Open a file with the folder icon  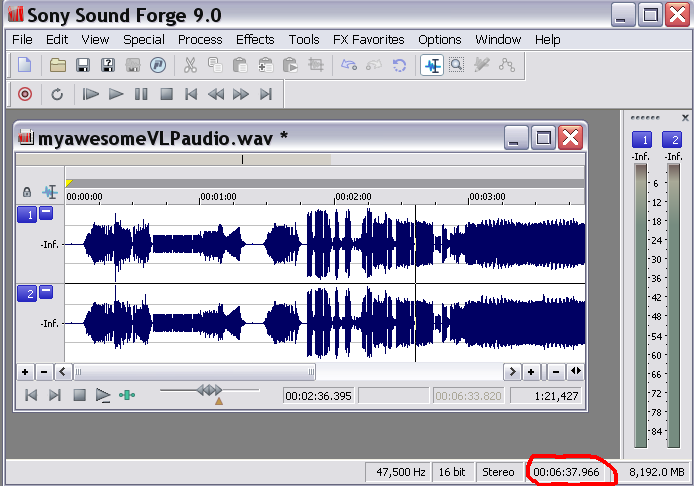58,66
